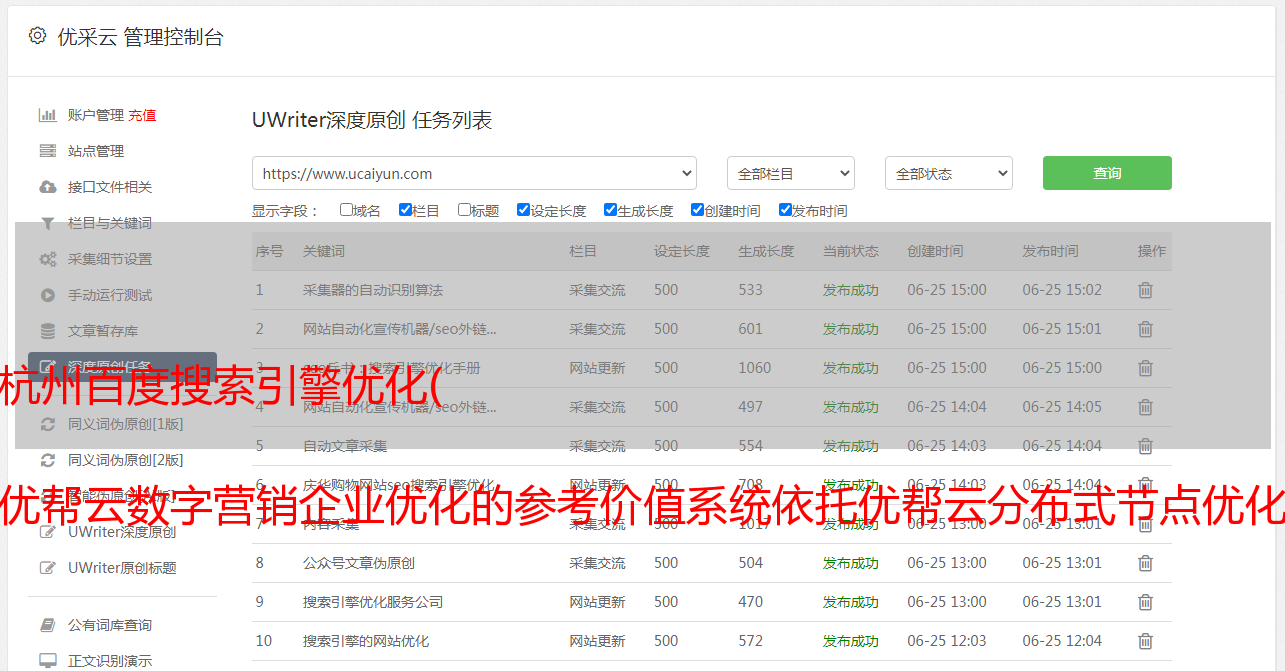The image size is (1285, 671).
Task: Click the gears icon for 采集细节设置
Action: [x=47, y=259]
